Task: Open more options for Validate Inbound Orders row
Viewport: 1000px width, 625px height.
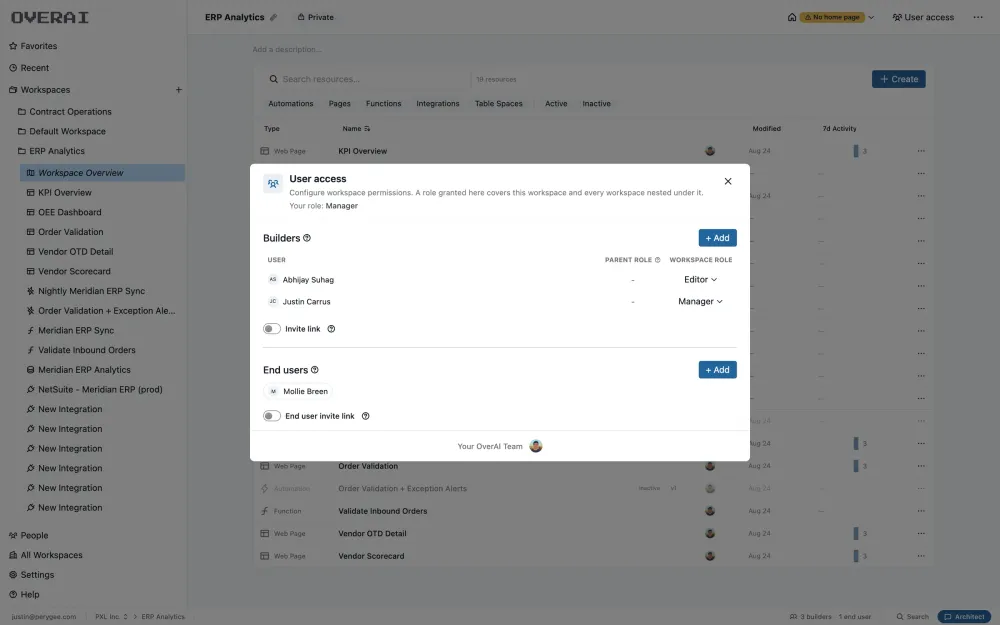Action: coord(921,511)
